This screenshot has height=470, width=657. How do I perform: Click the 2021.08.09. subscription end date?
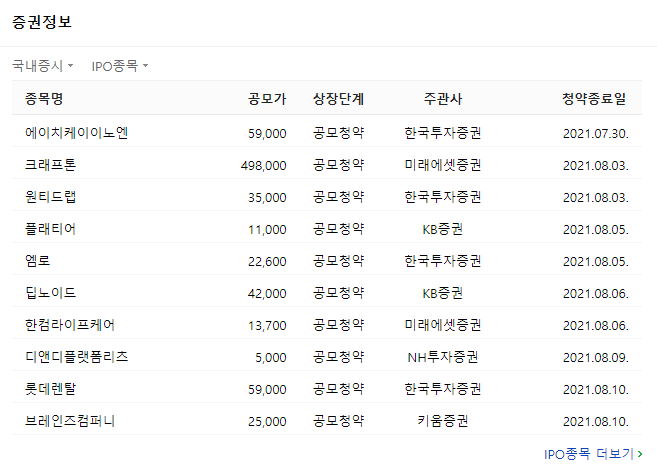pyautogui.click(x=595, y=358)
